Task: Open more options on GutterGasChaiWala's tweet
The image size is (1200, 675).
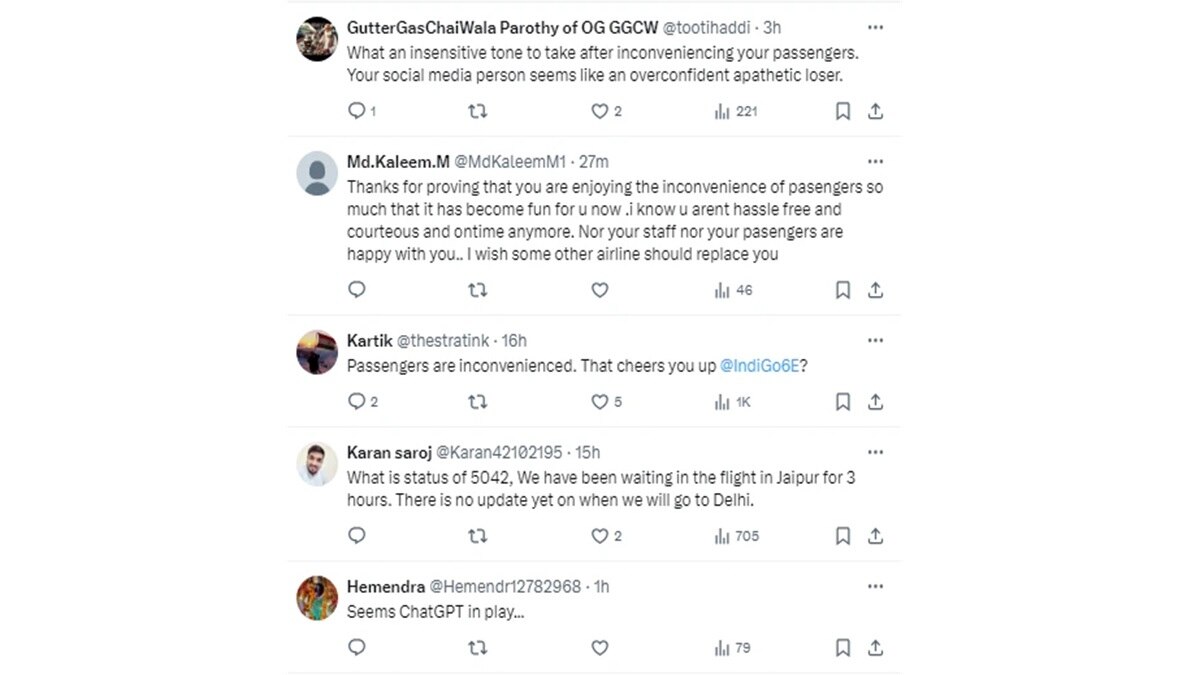Action: (875, 28)
